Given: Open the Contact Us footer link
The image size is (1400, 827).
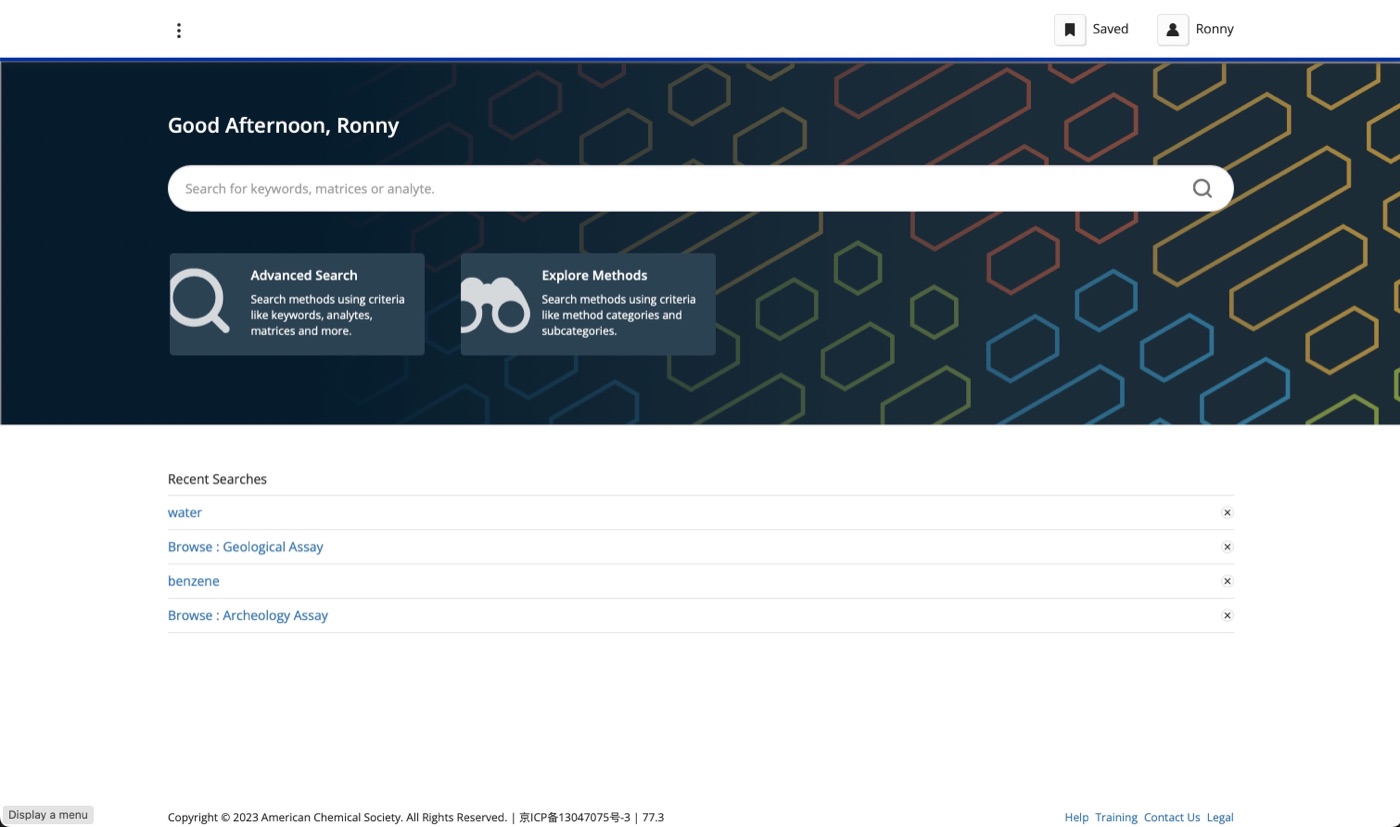Looking at the screenshot, I should (x=1172, y=817).
